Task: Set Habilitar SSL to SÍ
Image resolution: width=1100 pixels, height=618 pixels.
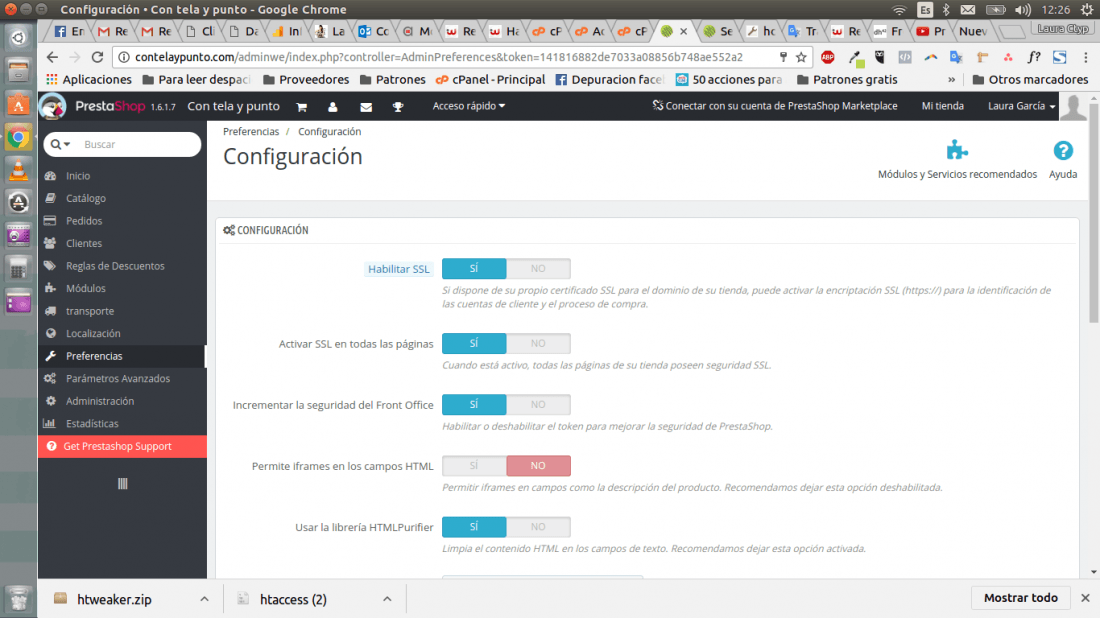Action: (474, 269)
